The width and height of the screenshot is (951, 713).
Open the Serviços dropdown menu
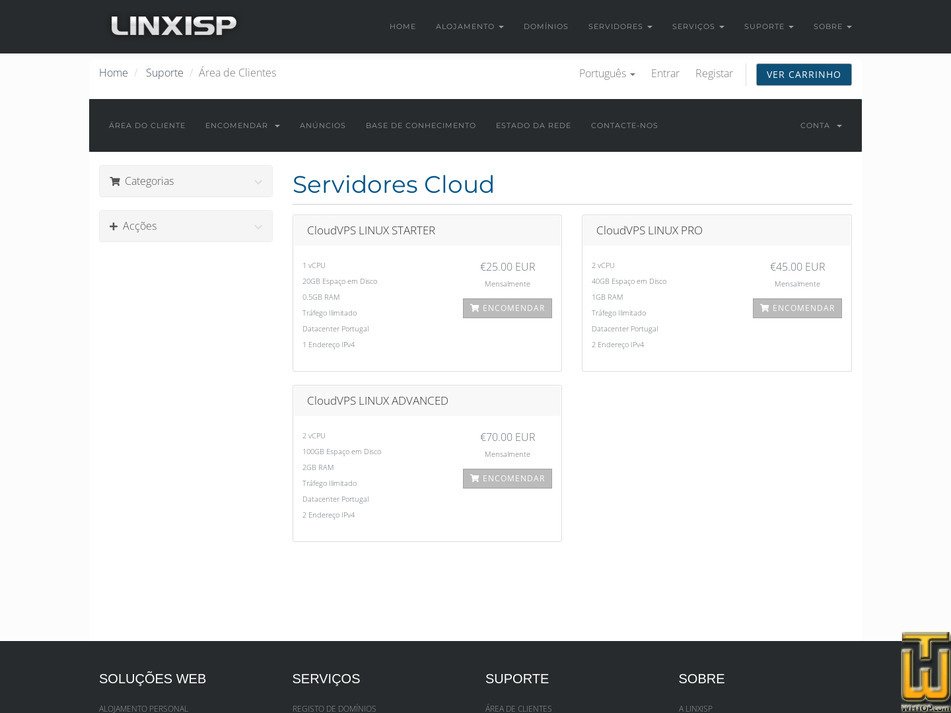pyautogui.click(x=698, y=27)
